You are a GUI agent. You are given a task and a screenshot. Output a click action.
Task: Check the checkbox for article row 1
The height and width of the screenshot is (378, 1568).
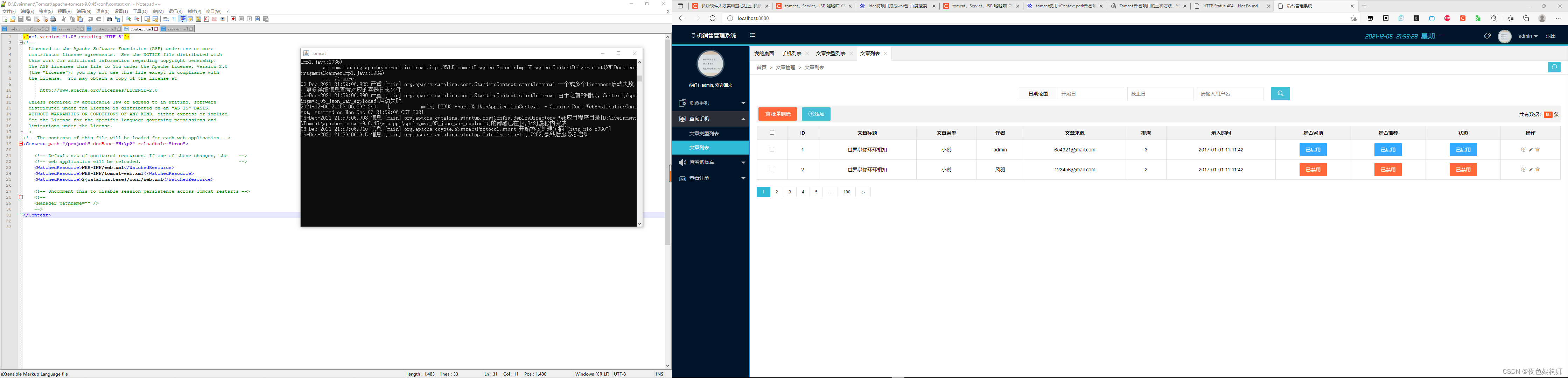click(772, 150)
